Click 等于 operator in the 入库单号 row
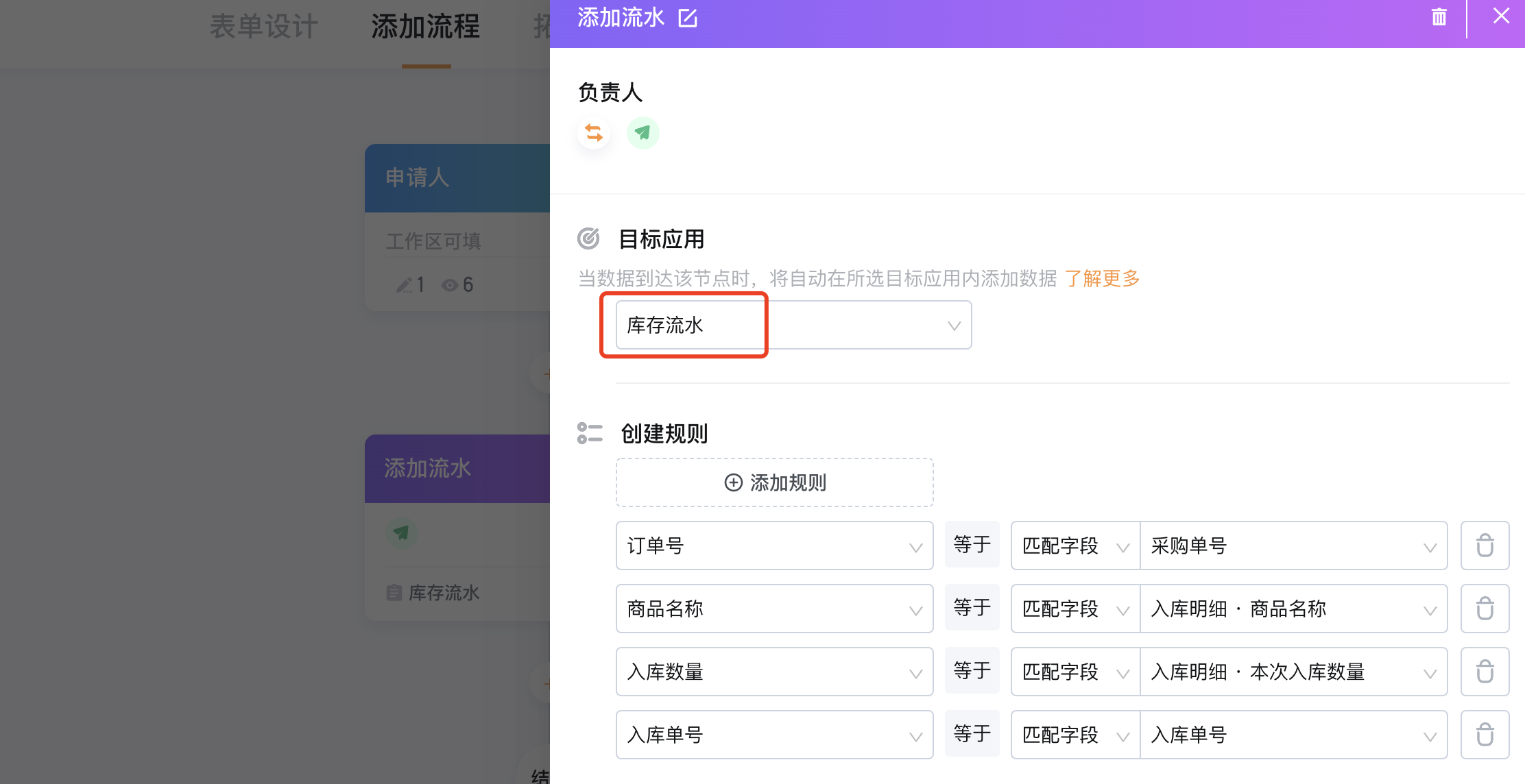This screenshot has width=1525, height=784. (x=972, y=733)
